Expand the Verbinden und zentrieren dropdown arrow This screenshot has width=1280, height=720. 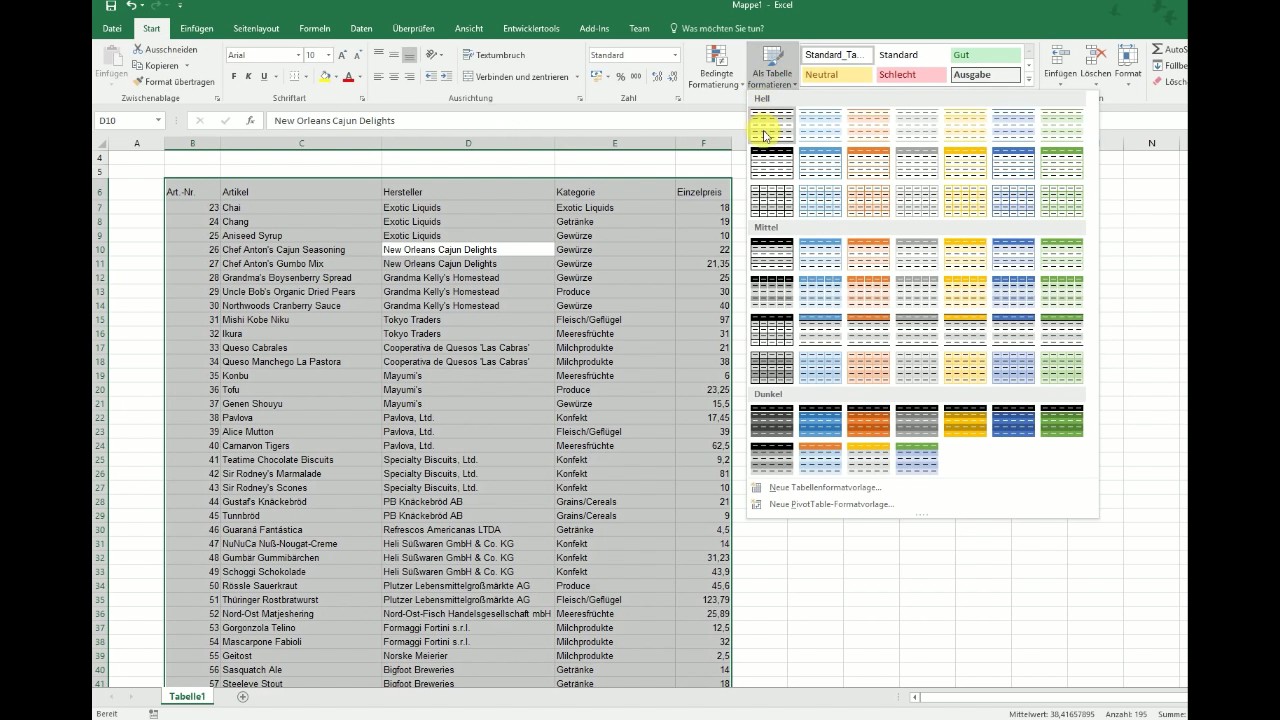tap(577, 77)
